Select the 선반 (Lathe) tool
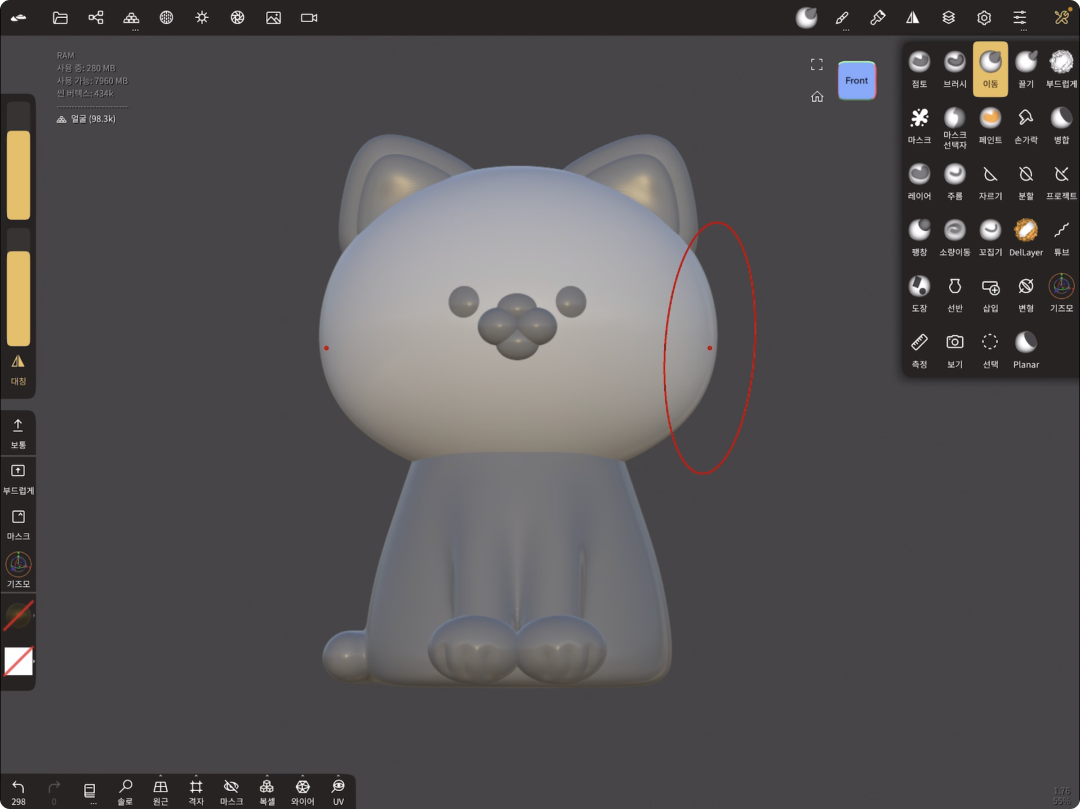Viewport: 1080px width, 809px height. click(x=955, y=294)
